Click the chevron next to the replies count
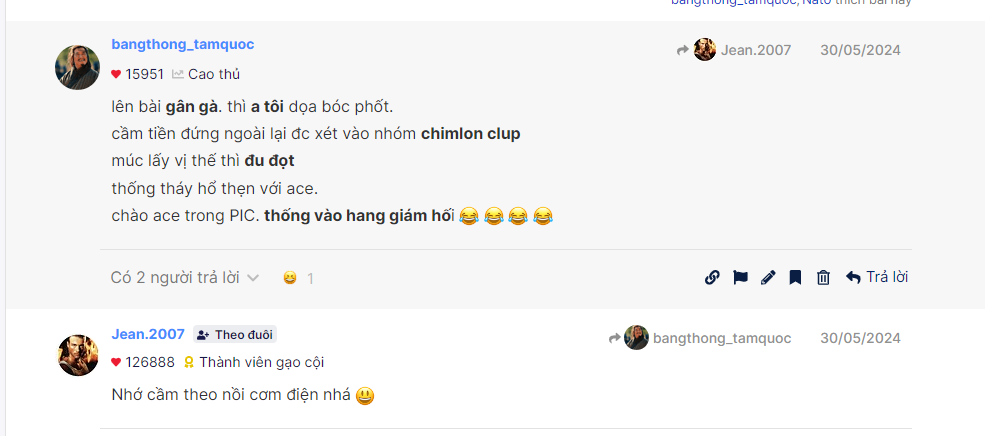This screenshot has width=985, height=436. pos(253,278)
